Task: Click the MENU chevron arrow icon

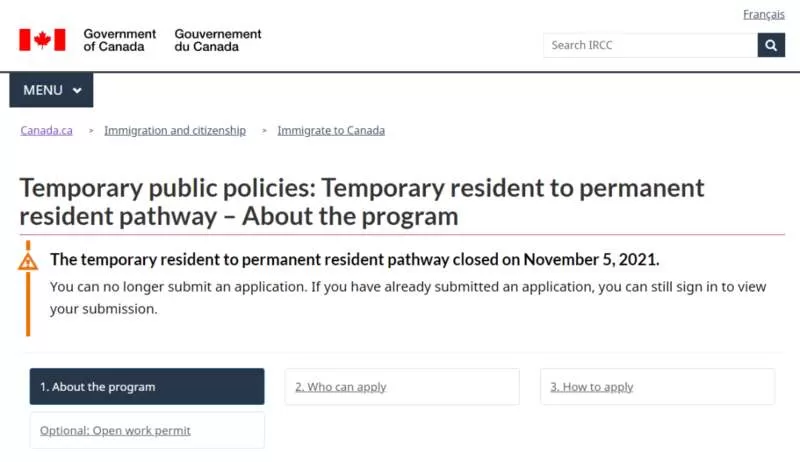Action: tap(77, 91)
